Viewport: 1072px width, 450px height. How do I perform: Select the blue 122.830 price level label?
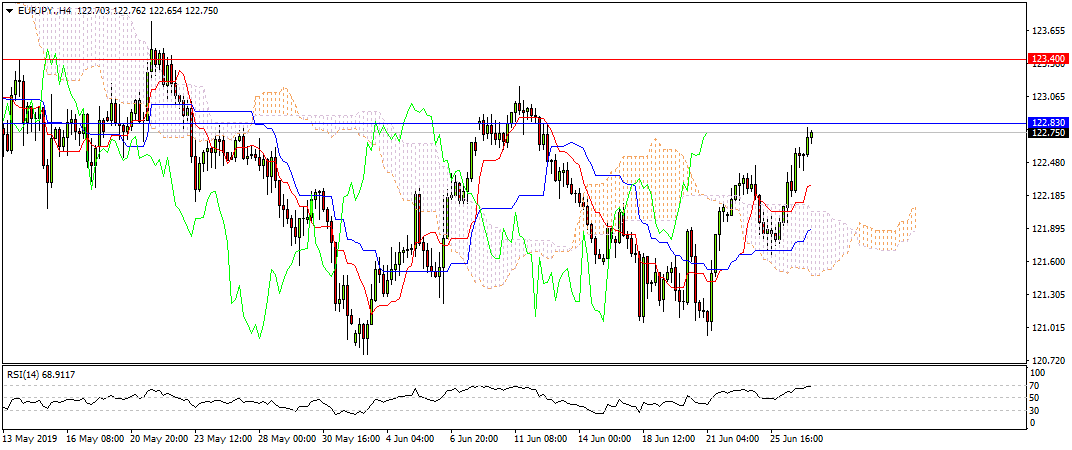coord(1048,122)
